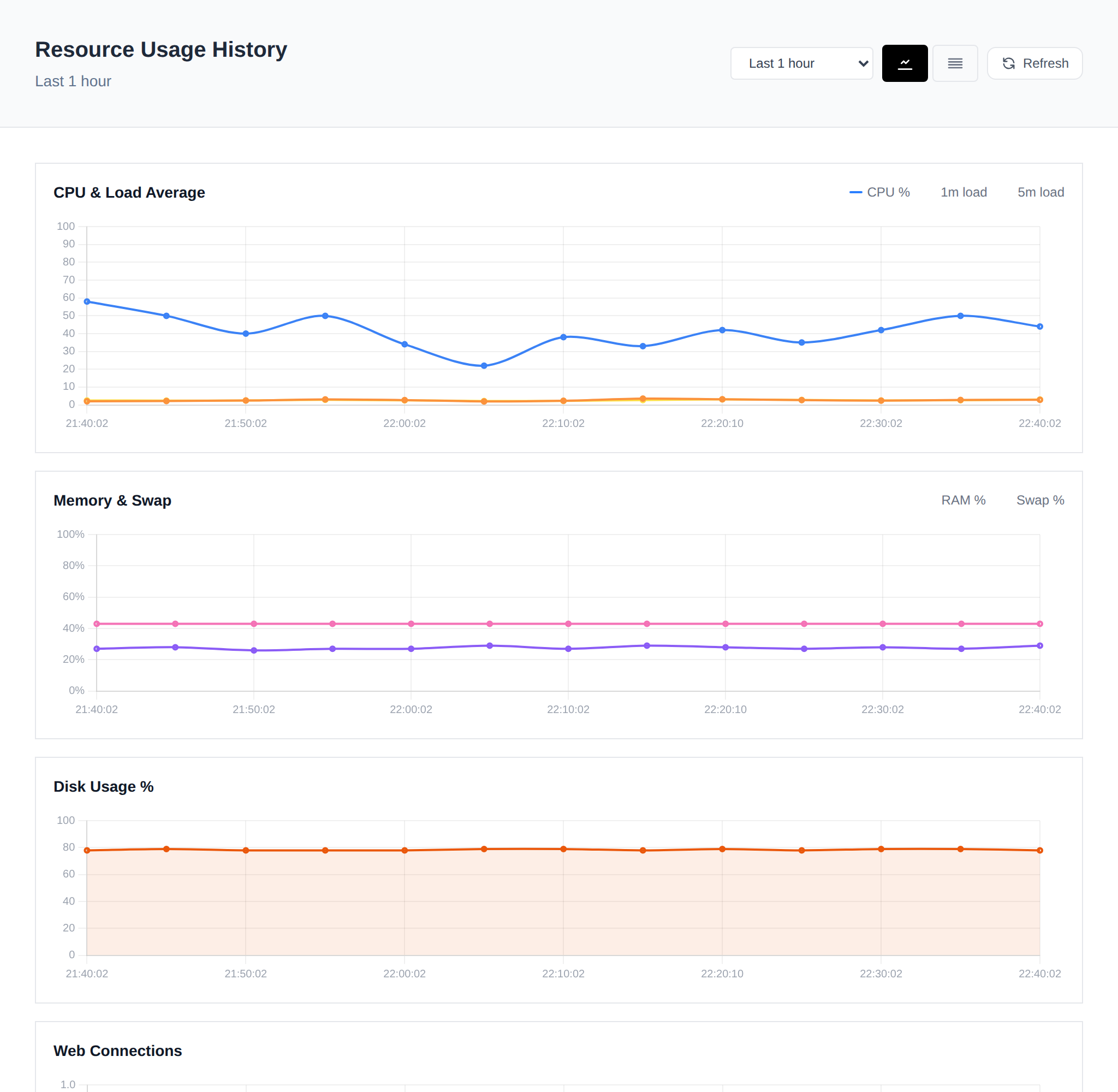This screenshot has height=1092, width=1118.
Task: Toggle the CPU % legend series
Action: coord(879,192)
